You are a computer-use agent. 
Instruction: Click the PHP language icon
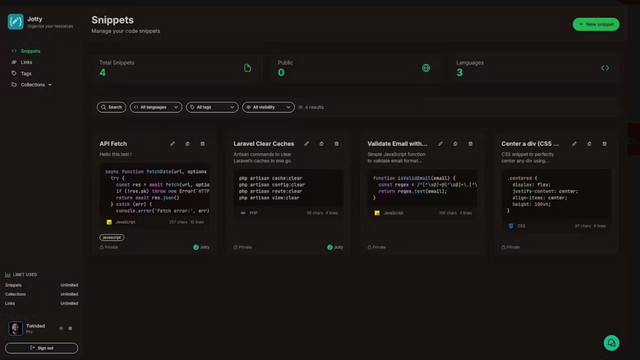(243, 213)
